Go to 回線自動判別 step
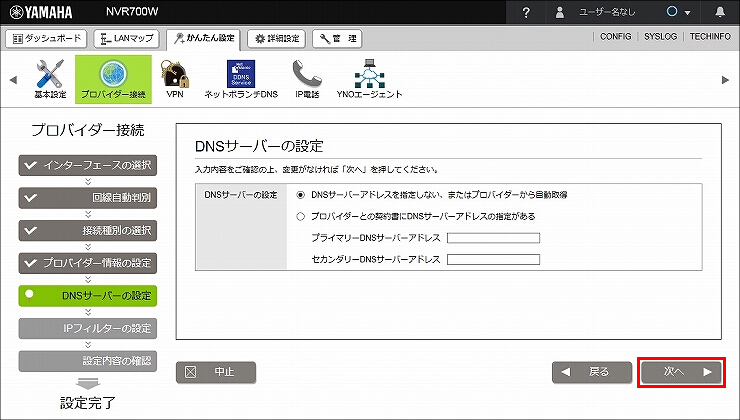Image resolution: width=740 pixels, height=420 pixels. pos(88,198)
